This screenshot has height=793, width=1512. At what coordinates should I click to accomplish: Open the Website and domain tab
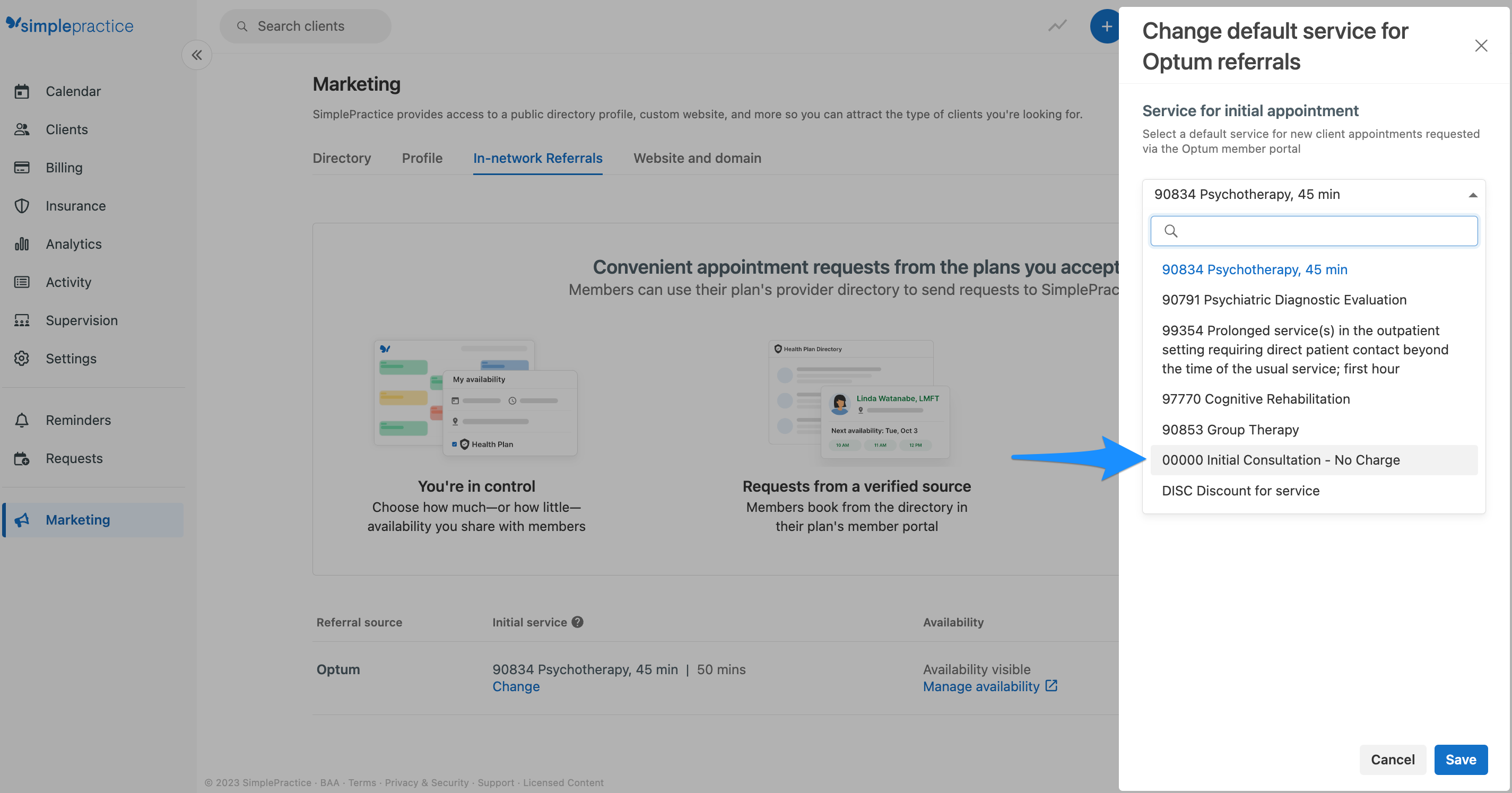pyautogui.click(x=697, y=158)
